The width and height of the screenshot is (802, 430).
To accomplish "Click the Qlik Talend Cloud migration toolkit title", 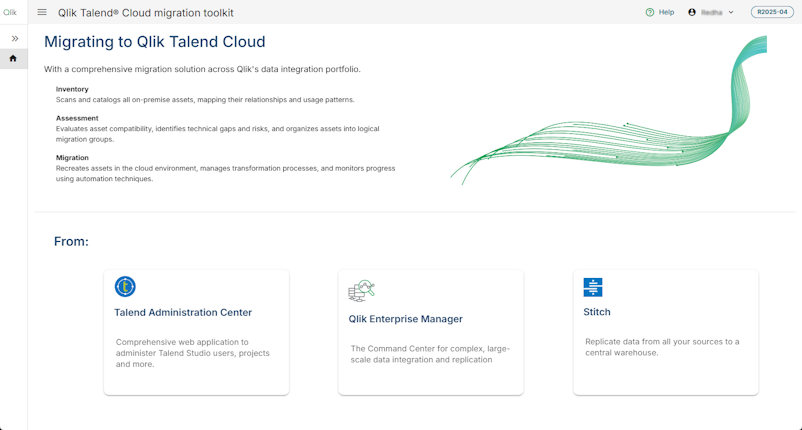I will (146, 13).
